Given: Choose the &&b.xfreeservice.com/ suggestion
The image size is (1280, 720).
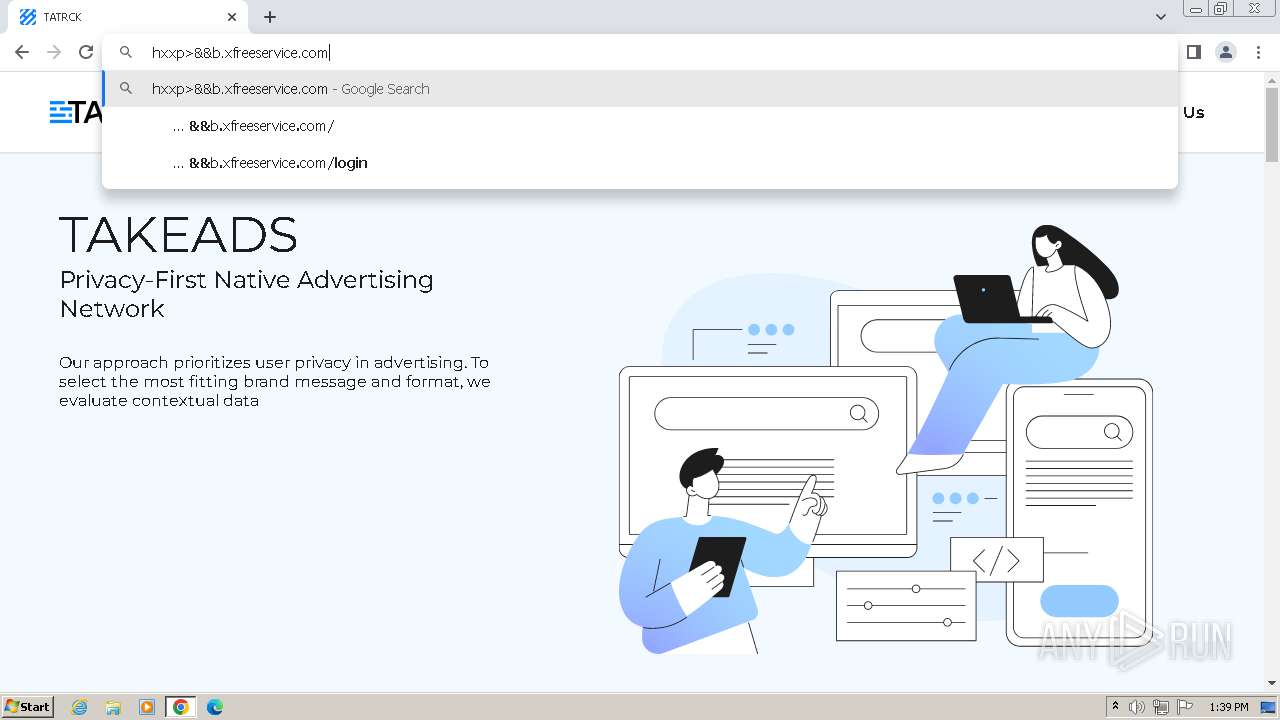Looking at the screenshot, I should (x=640, y=126).
